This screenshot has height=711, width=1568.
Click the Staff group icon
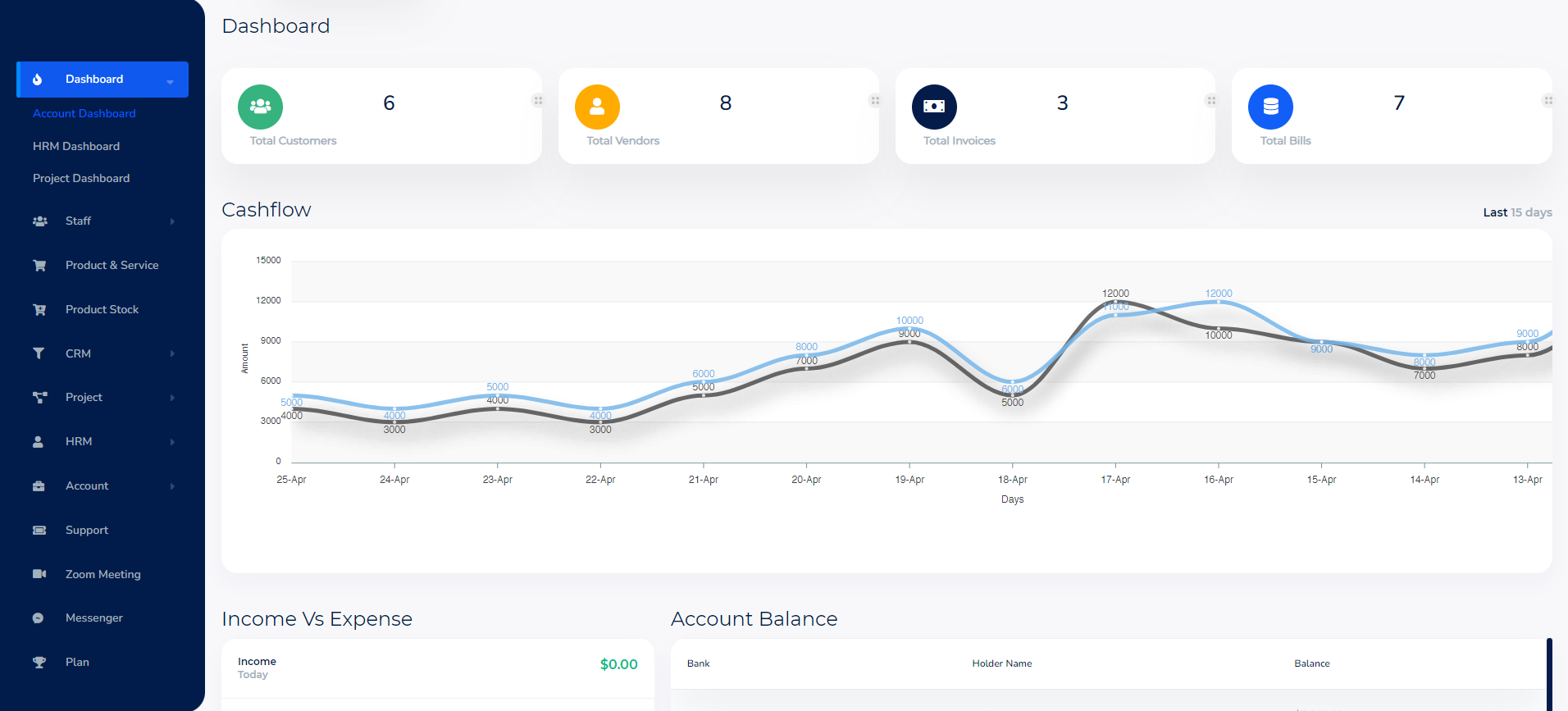coord(39,221)
